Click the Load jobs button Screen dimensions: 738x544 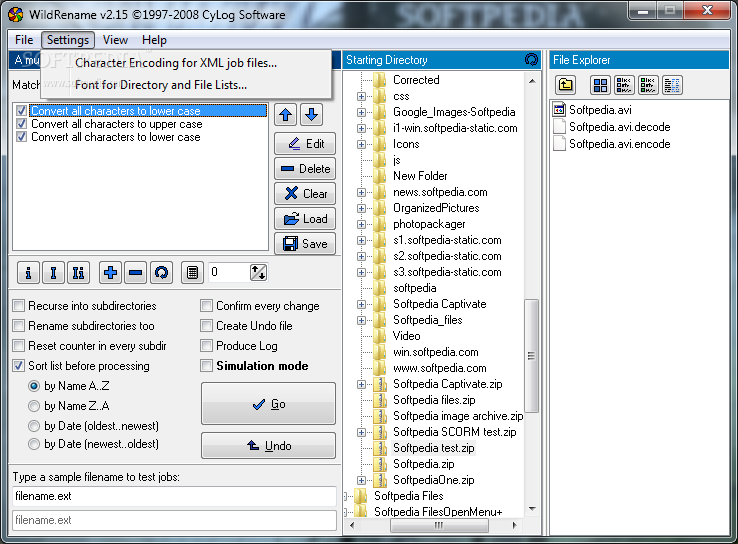pyautogui.click(x=305, y=218)
